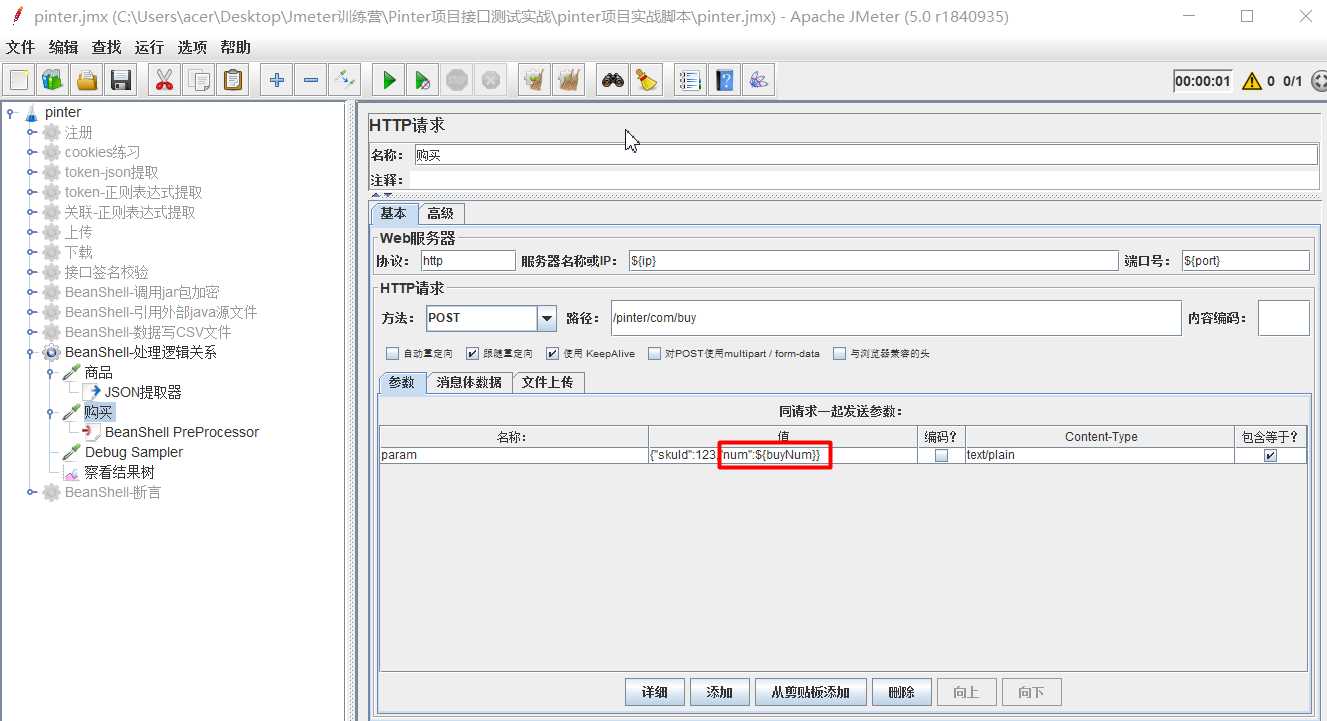Open the 文件 menu
Screen dimensions: 1327x721
pos(20,47)
